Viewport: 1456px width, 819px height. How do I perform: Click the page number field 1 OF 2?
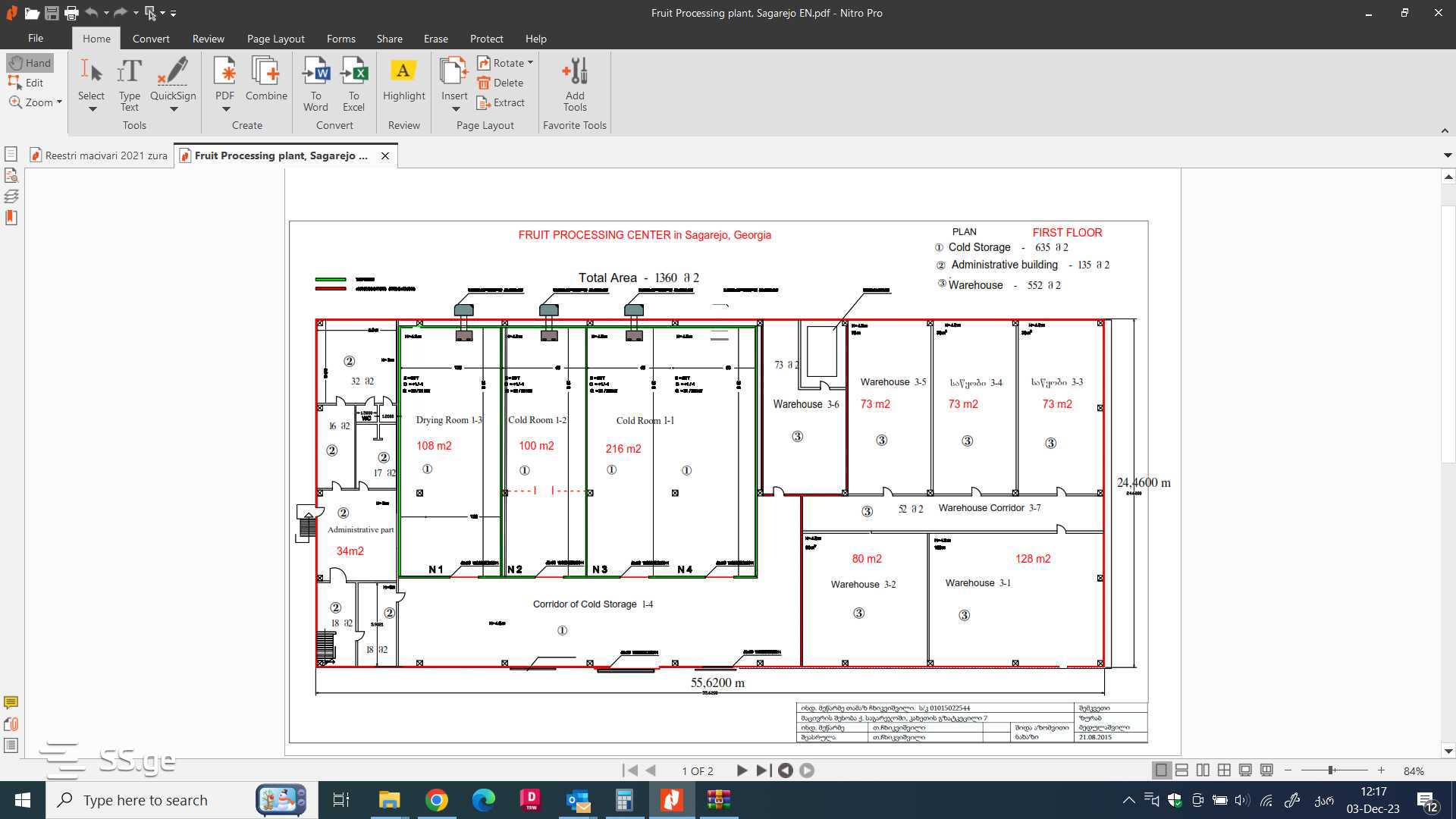(697, 771)
